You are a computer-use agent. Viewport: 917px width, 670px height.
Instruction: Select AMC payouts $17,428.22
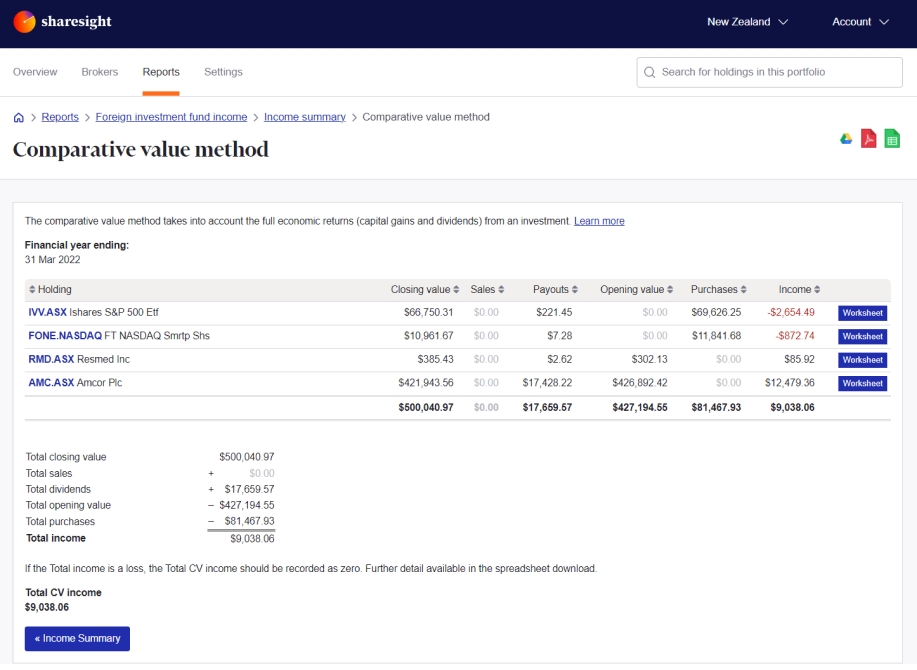[x=547, y=383]
